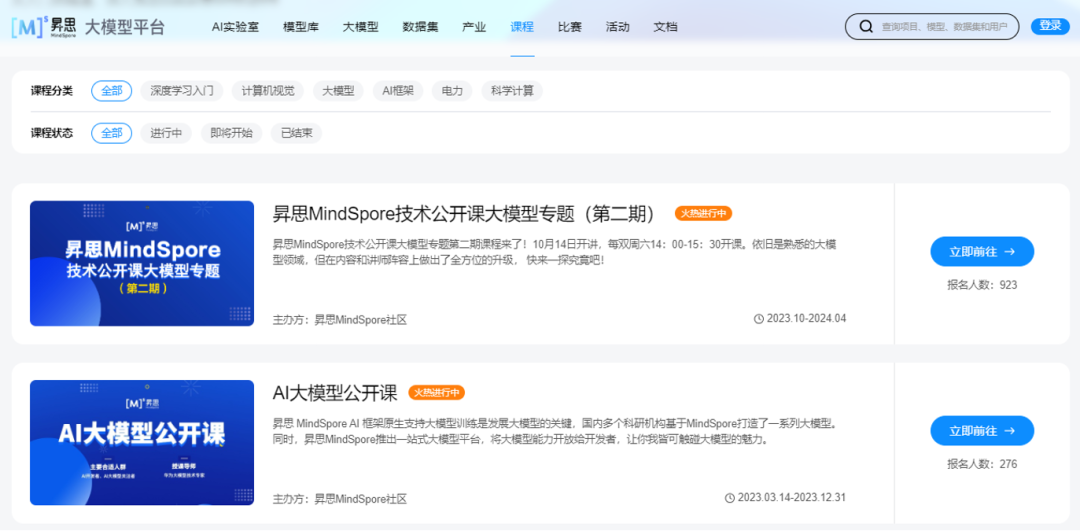Filter course status by 进行中
The height and width of the screenshot is (531, 1080).
coord(165,133)
